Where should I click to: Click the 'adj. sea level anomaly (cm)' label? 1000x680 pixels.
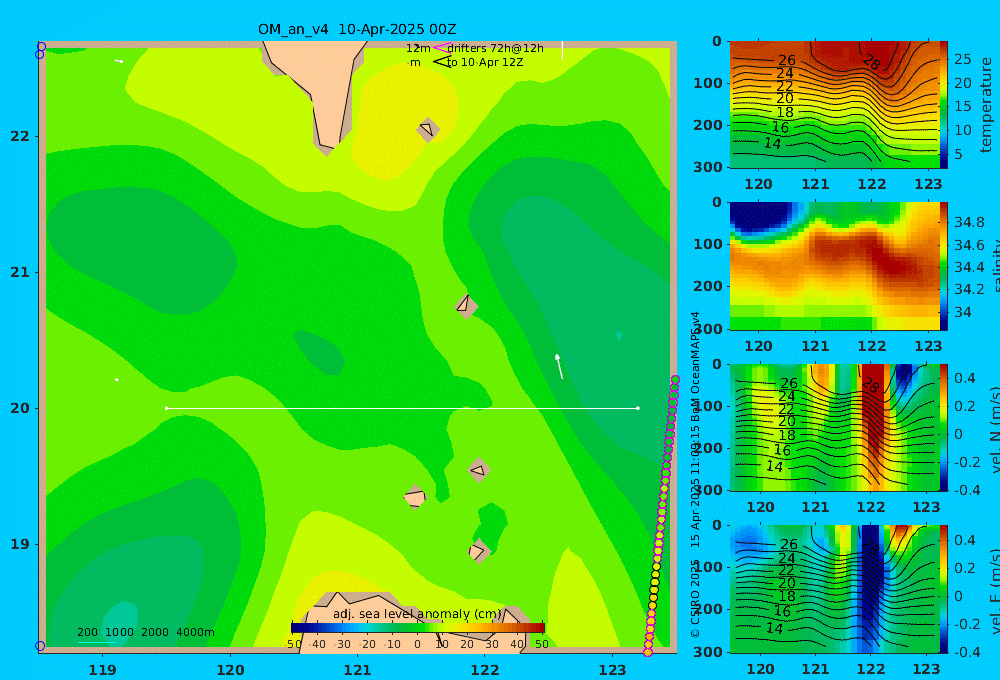click(417, 614)
